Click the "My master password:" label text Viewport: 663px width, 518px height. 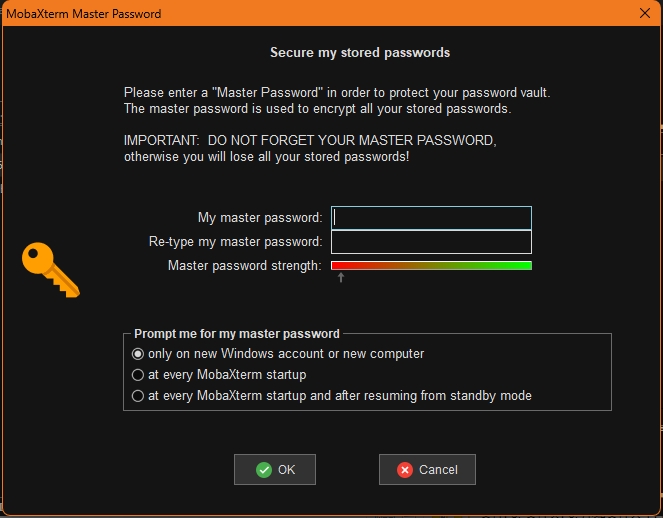pos(260,218)
